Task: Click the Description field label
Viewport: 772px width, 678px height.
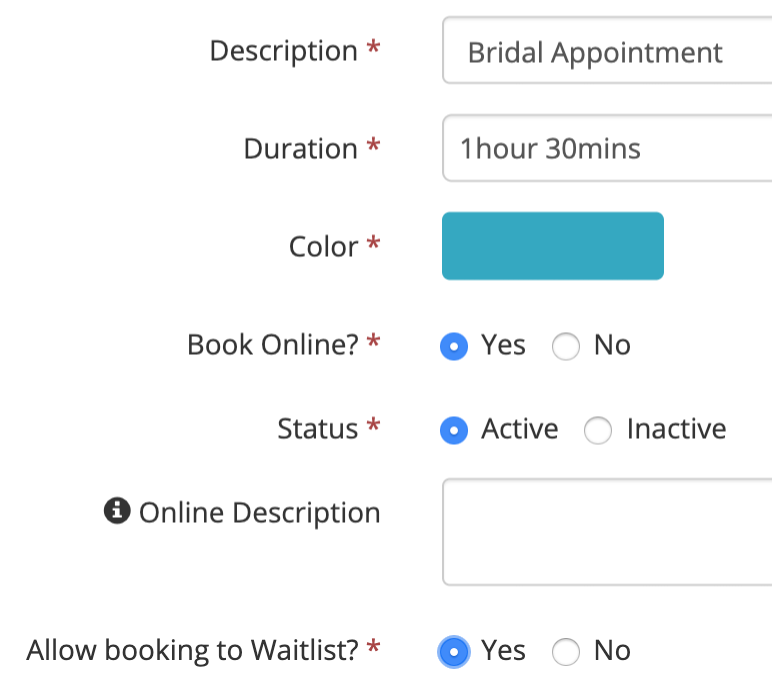Action: point(284,51)
